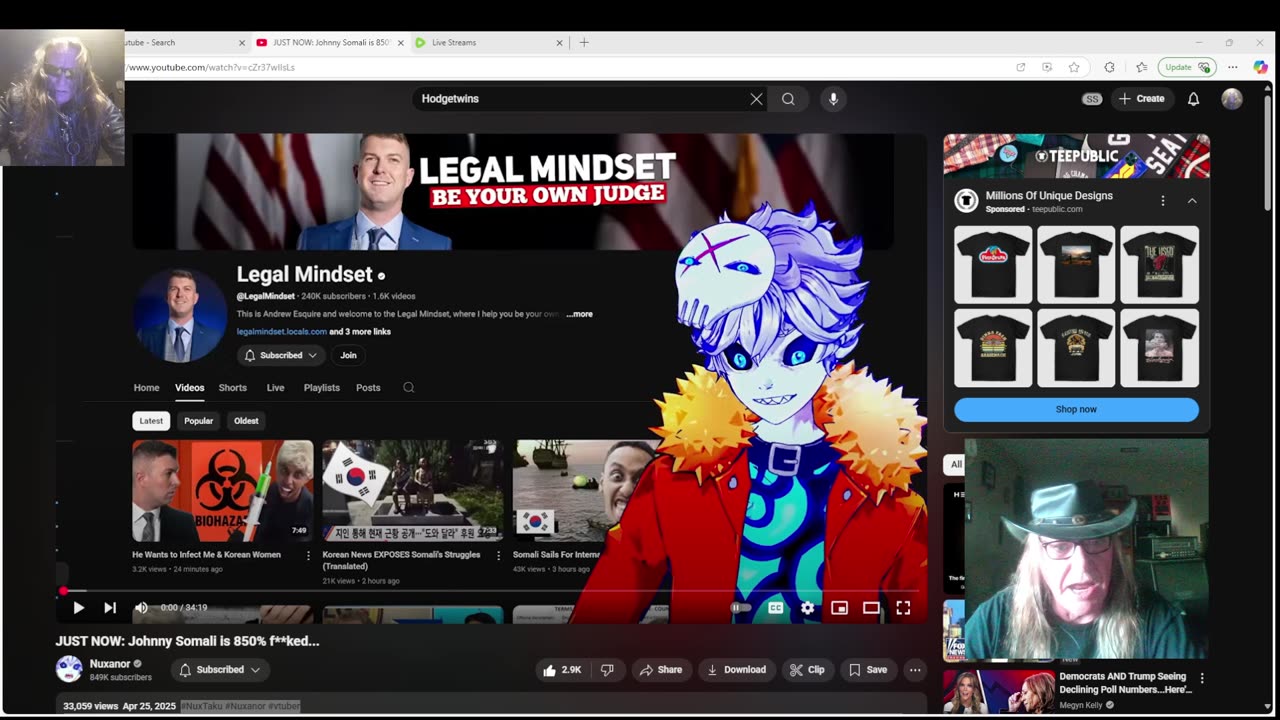Image resolution: width=1280 pixels, height=720 pixels.
Task: Open YouTube notifications bell
Action: pyautogui.click(x=1193, y=99)
